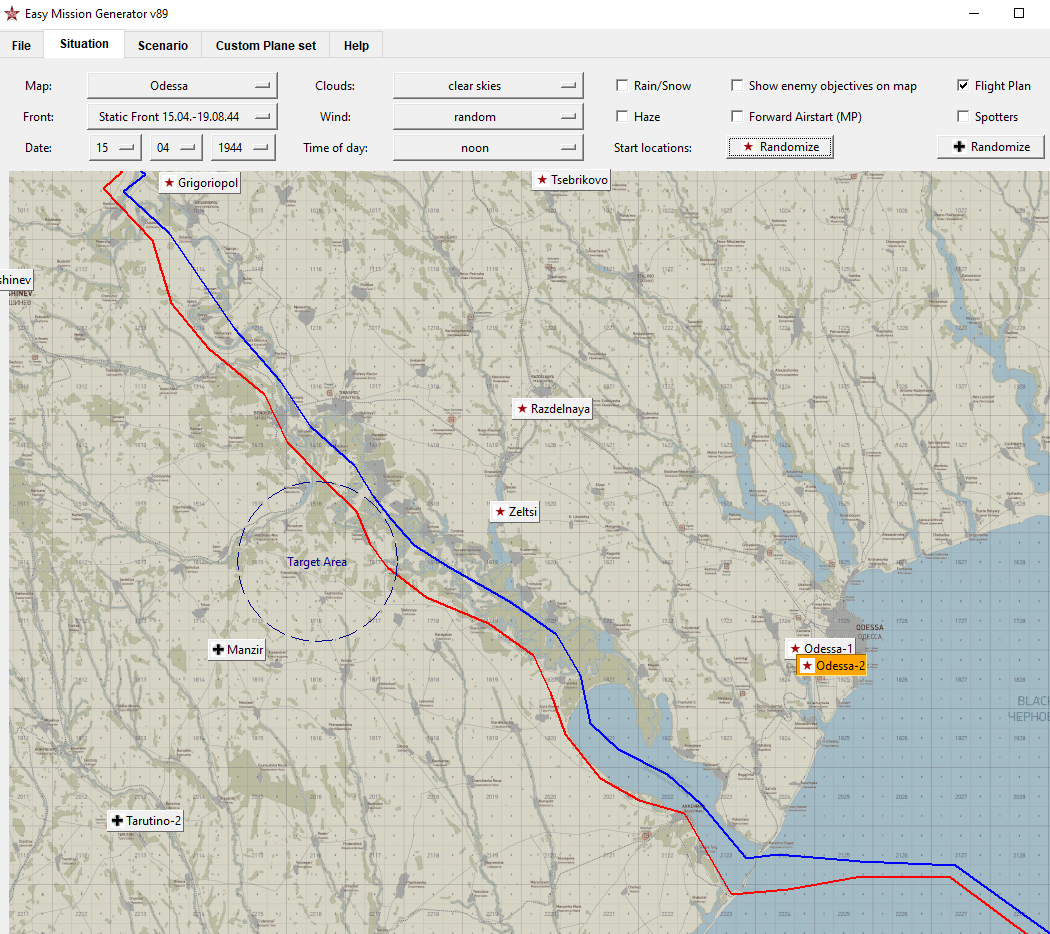Expand the Clouds dropdown set to clear skies
The height and width of the screenshot is (934, 1050).
tap(488, 86)
